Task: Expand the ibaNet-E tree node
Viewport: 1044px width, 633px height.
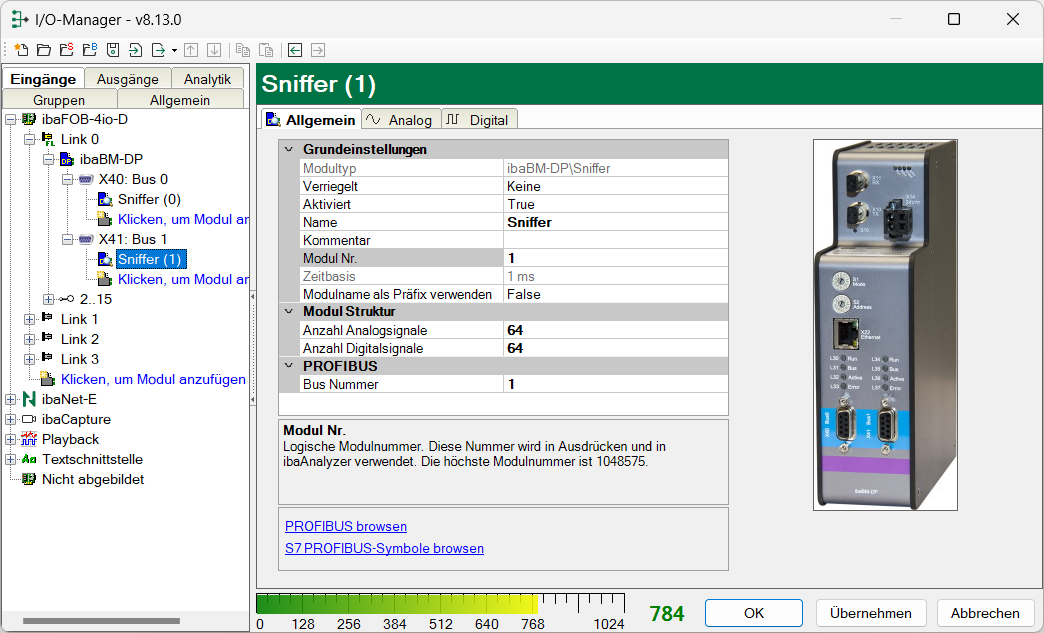Action: point(11,399)
